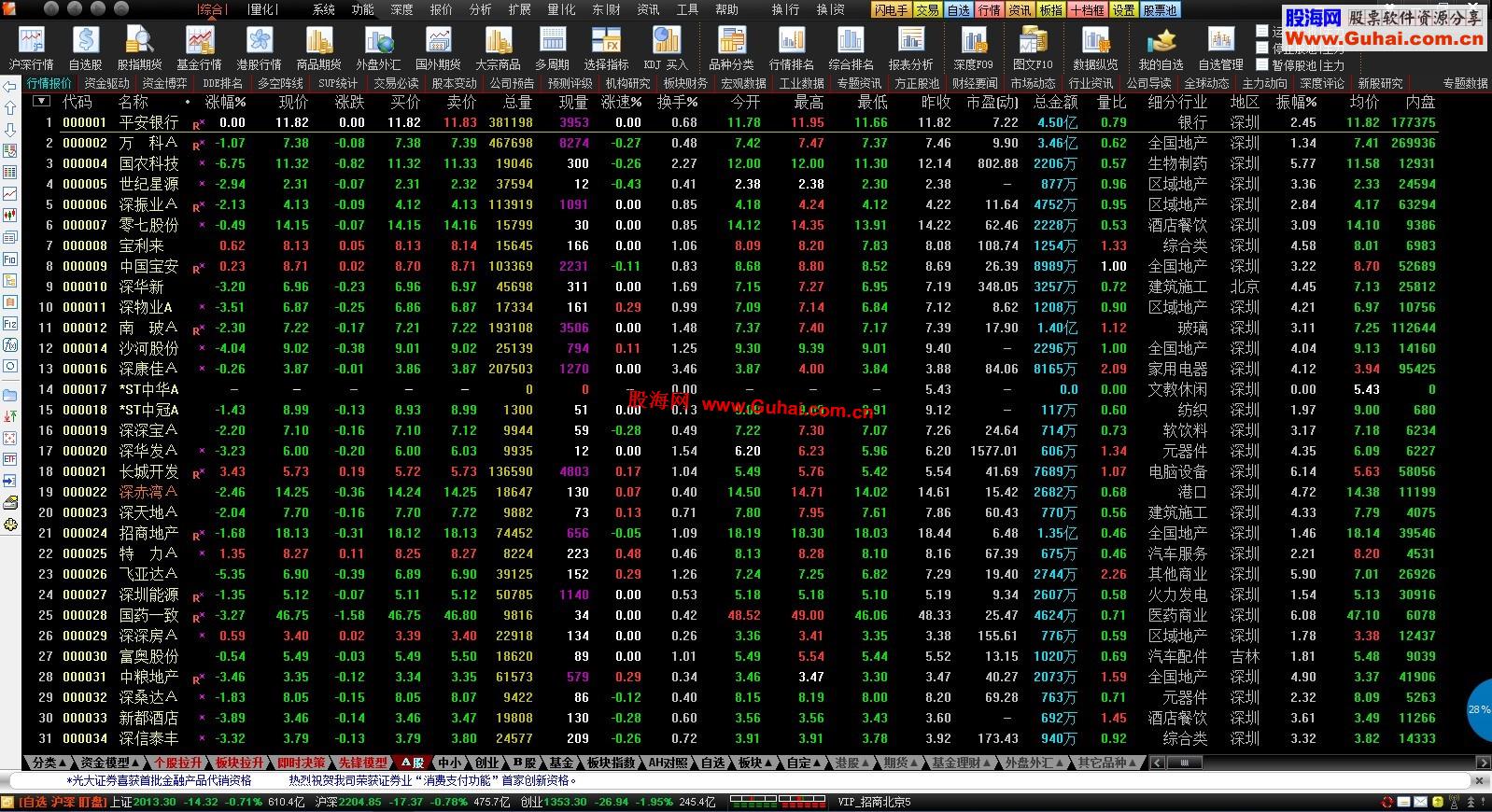Click the 闪电手 button
Screen dimensions: 1492x812
click(x=891, y=9)
